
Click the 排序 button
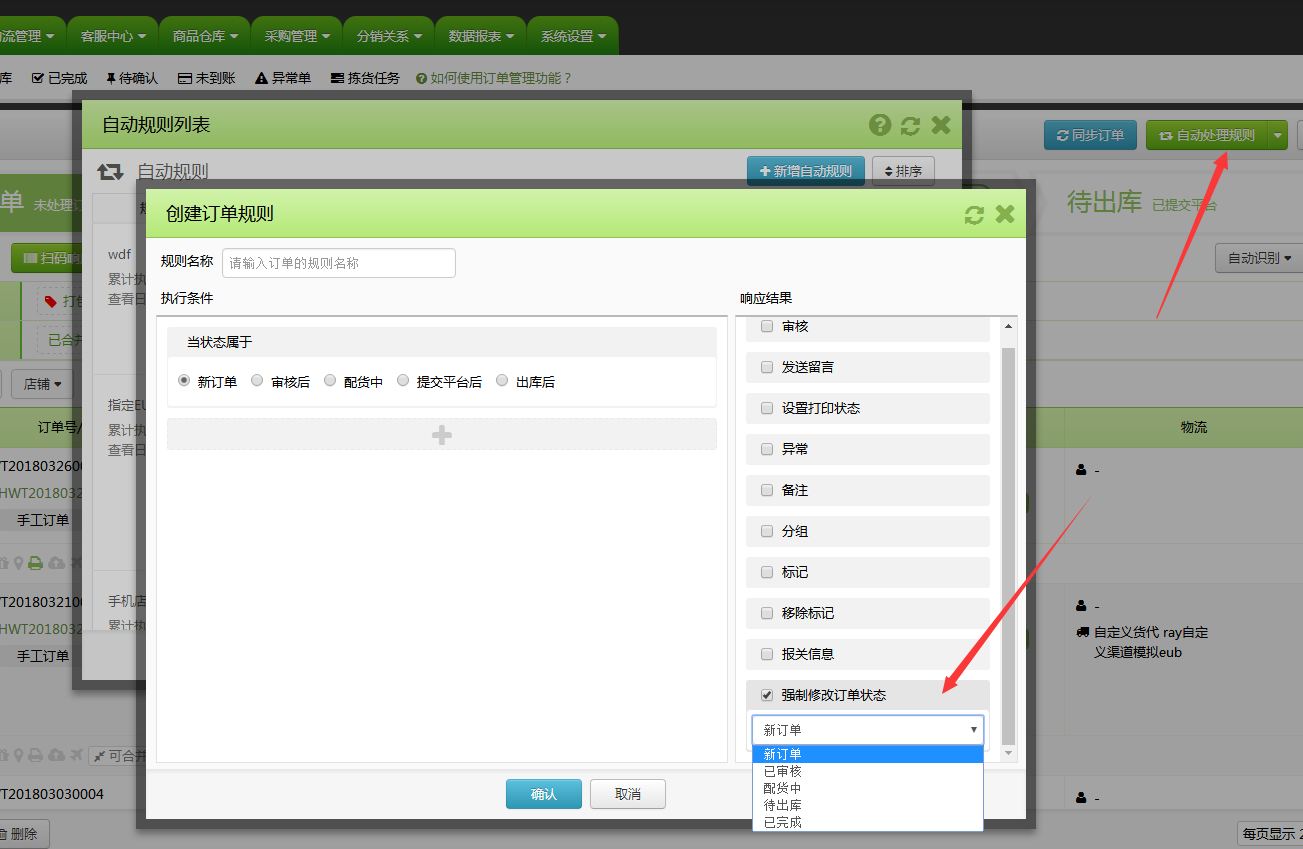[903, 171]
